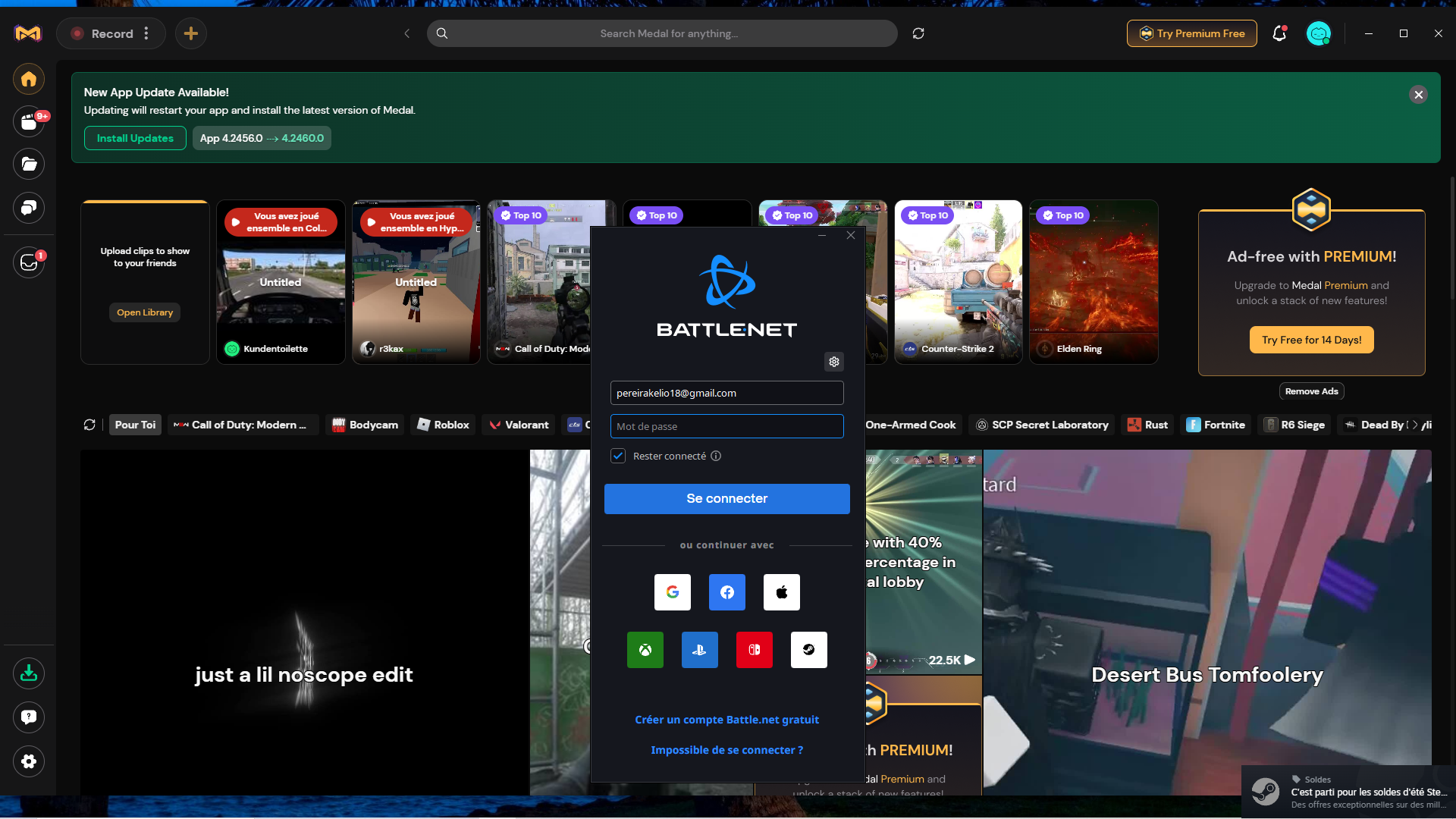The width and height of the screenshot is (1456, 819).
Task: Continue with Google login icon
Action: click(673, 592)
